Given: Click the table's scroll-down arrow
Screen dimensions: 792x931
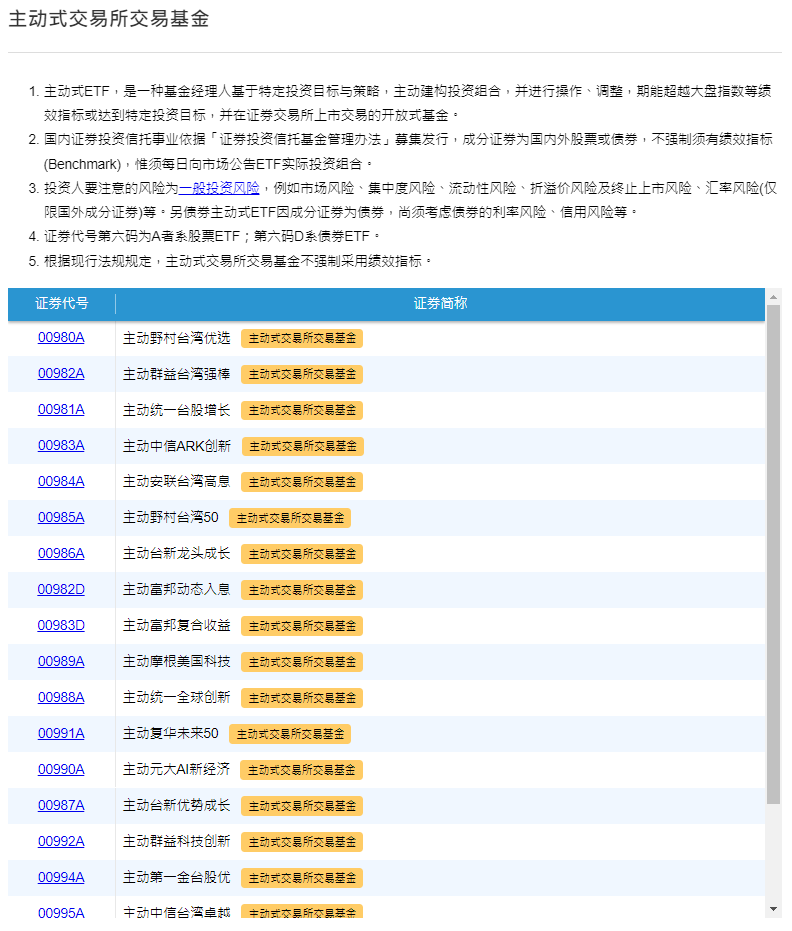Looking at the screenshot, I should [773, 909].
